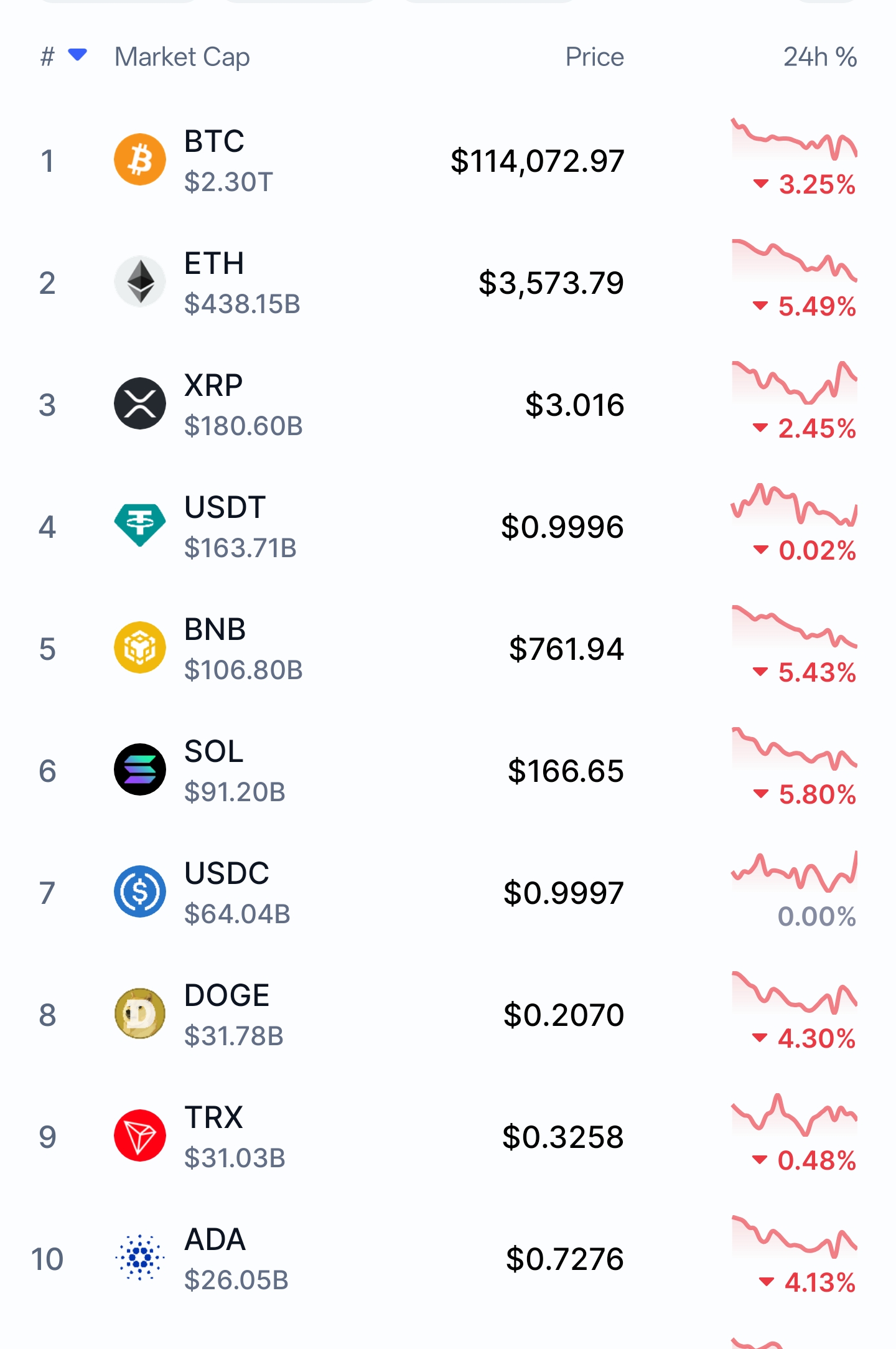Open the BTC price chart sparkline
The height and width of the screenshot is (1349, 896).
click(794, 139)
